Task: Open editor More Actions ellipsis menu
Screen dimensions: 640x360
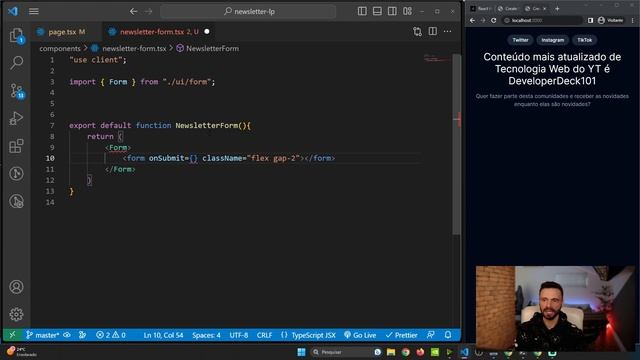Action: pyautogui.click(x=448, y=31)
